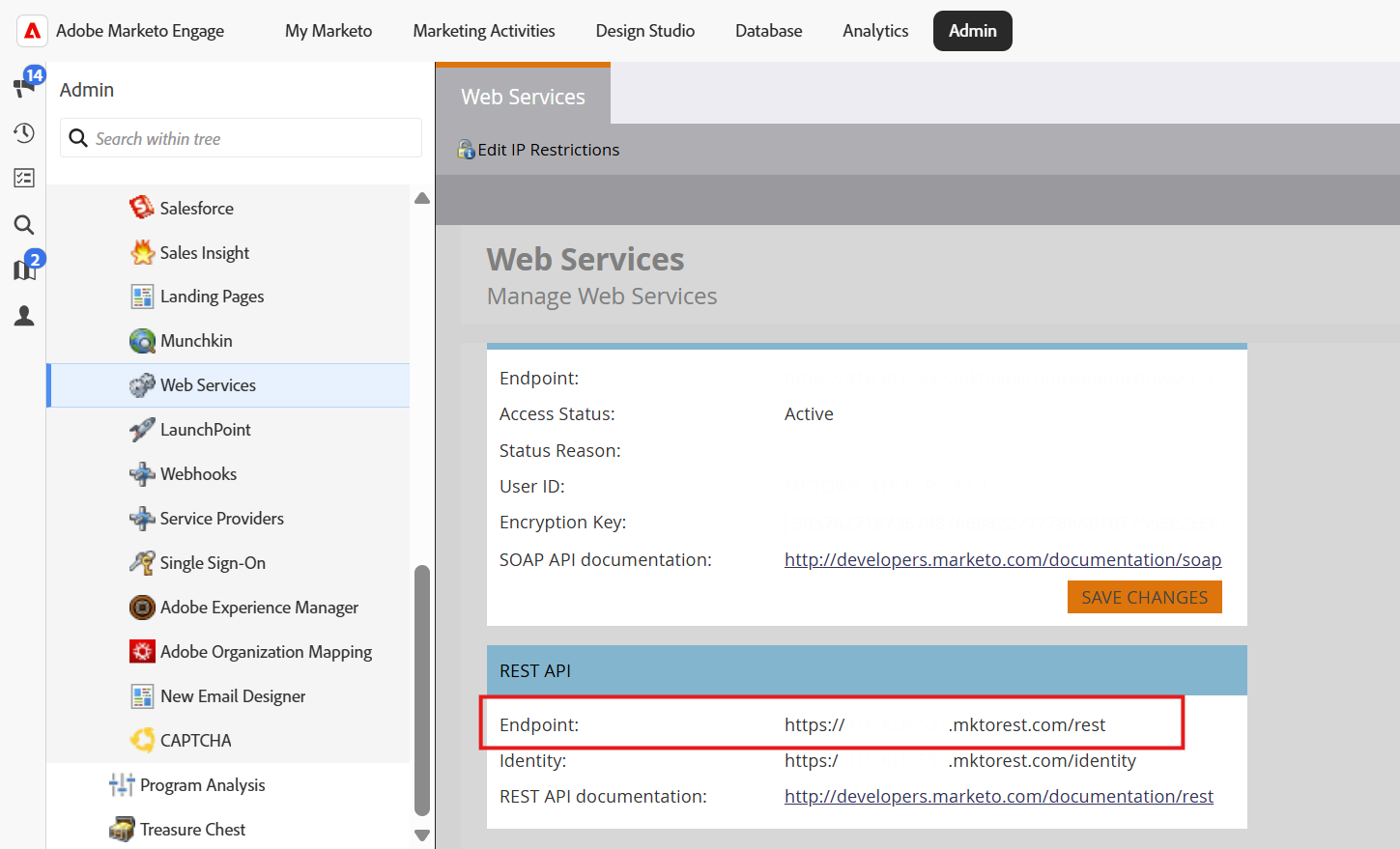1400x849 pixels.
Task: Select CAPTCHA tree item
Action: (196, 741)
